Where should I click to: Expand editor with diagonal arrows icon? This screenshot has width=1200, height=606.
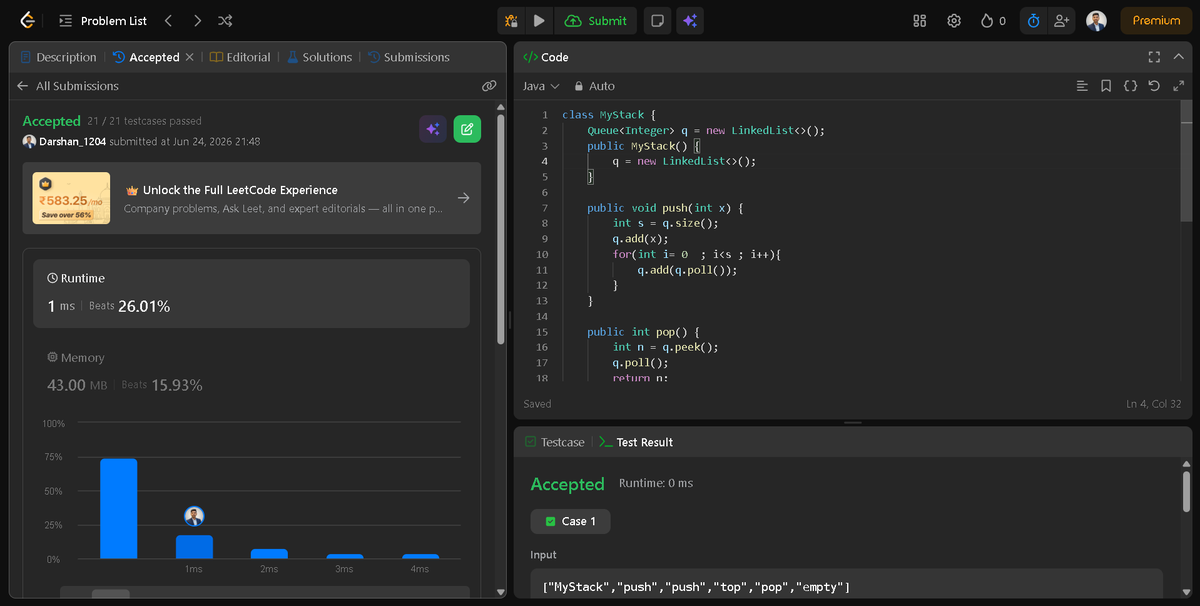pos(1178,86)
